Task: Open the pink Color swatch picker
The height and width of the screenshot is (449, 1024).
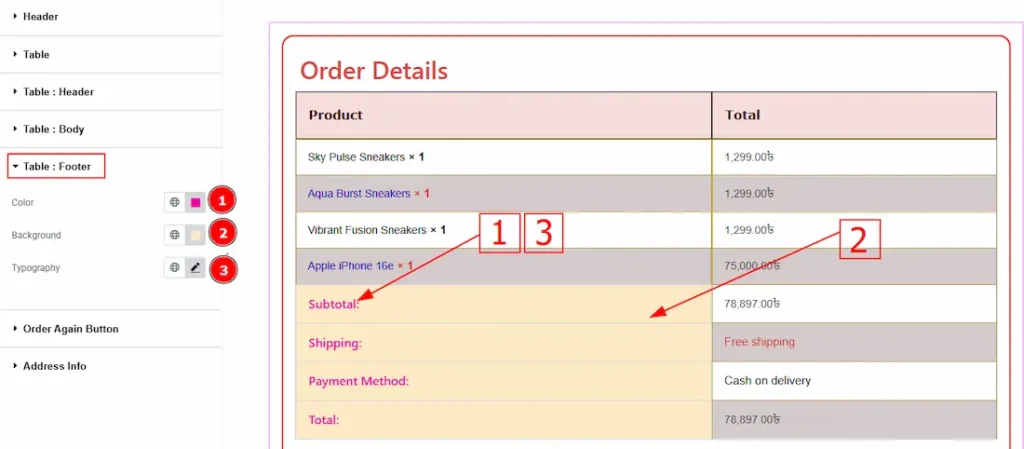Action: pyautogui.click(x=195, y=202)
